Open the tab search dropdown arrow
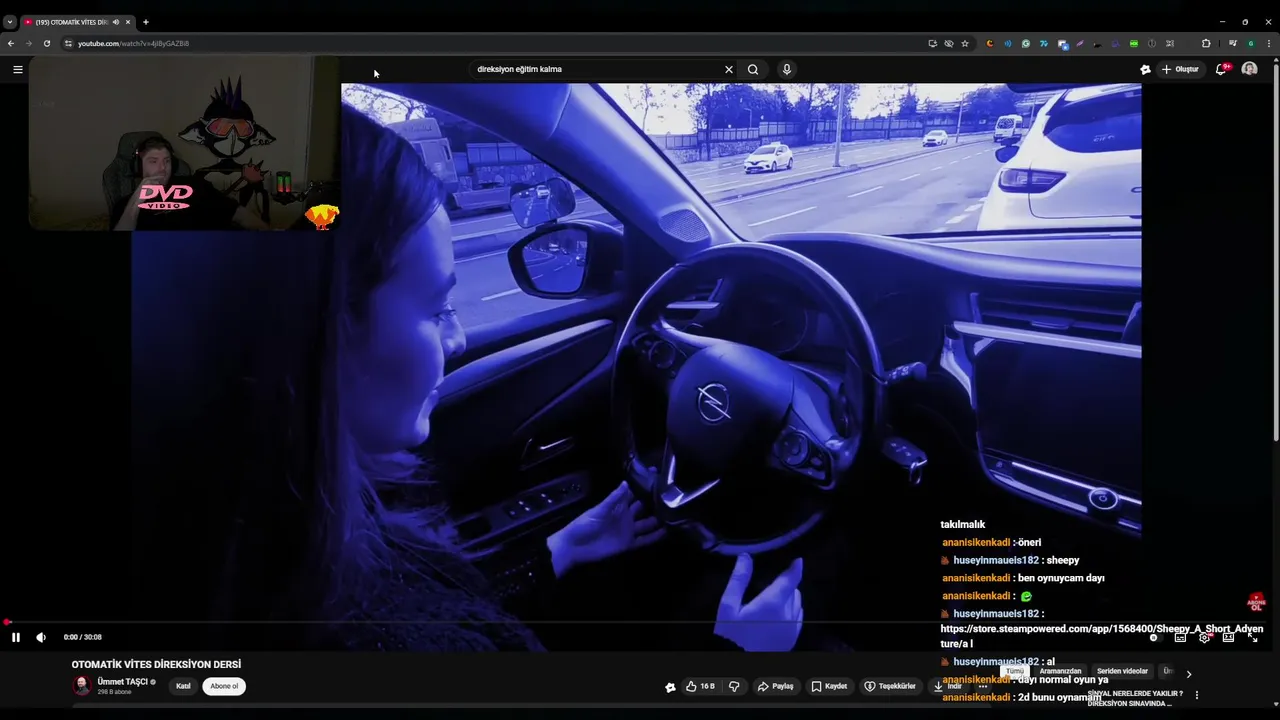 [x=10, y=21]
